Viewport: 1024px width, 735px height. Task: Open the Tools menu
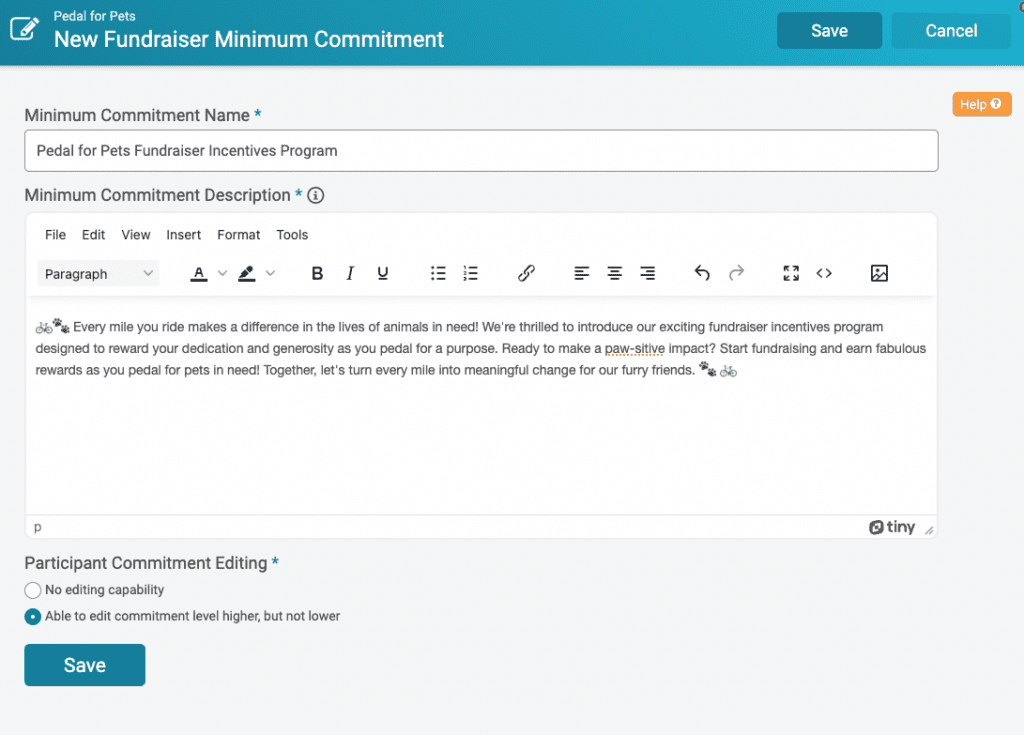click(292, 235)
